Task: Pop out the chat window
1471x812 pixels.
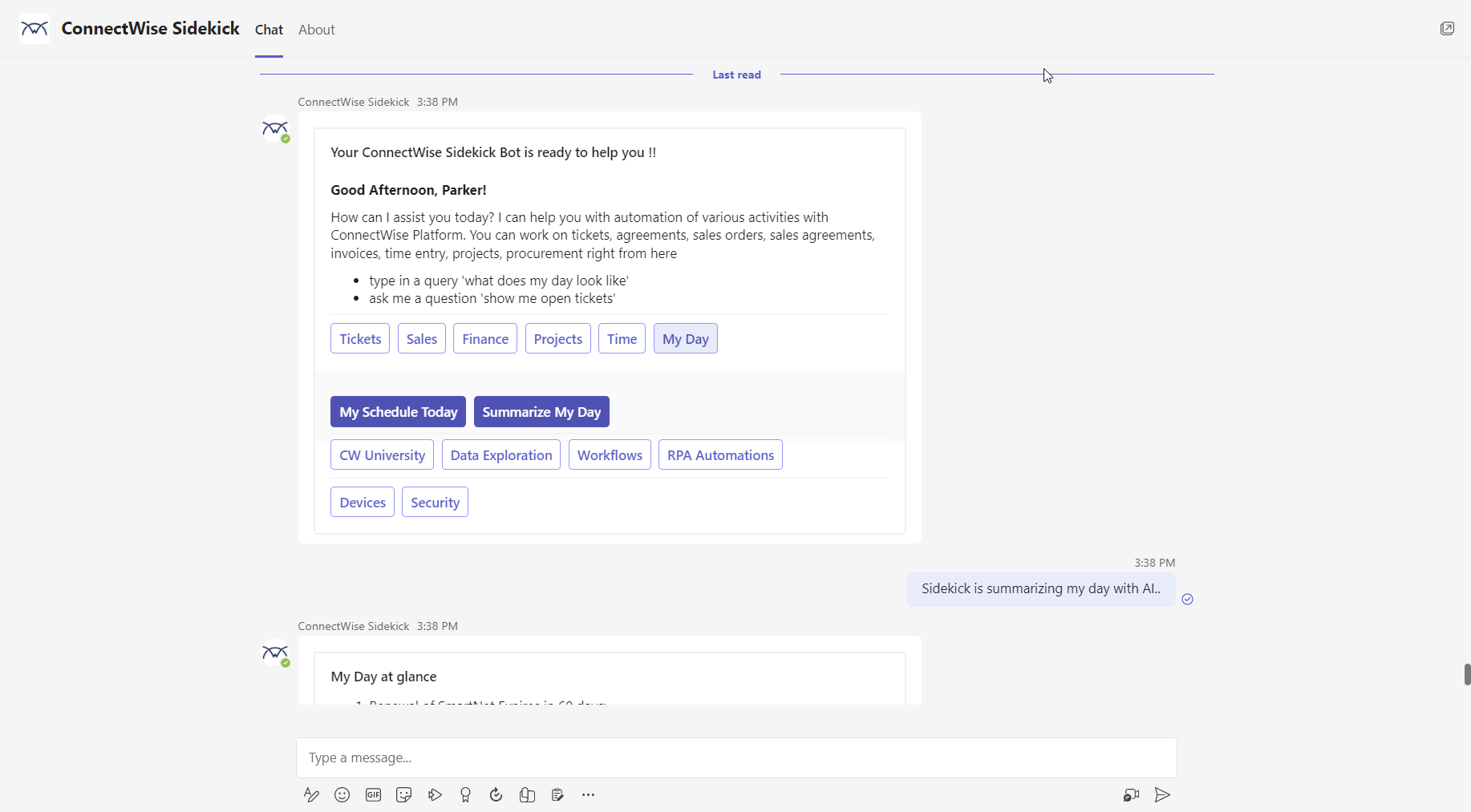Action: point(1446,29)
